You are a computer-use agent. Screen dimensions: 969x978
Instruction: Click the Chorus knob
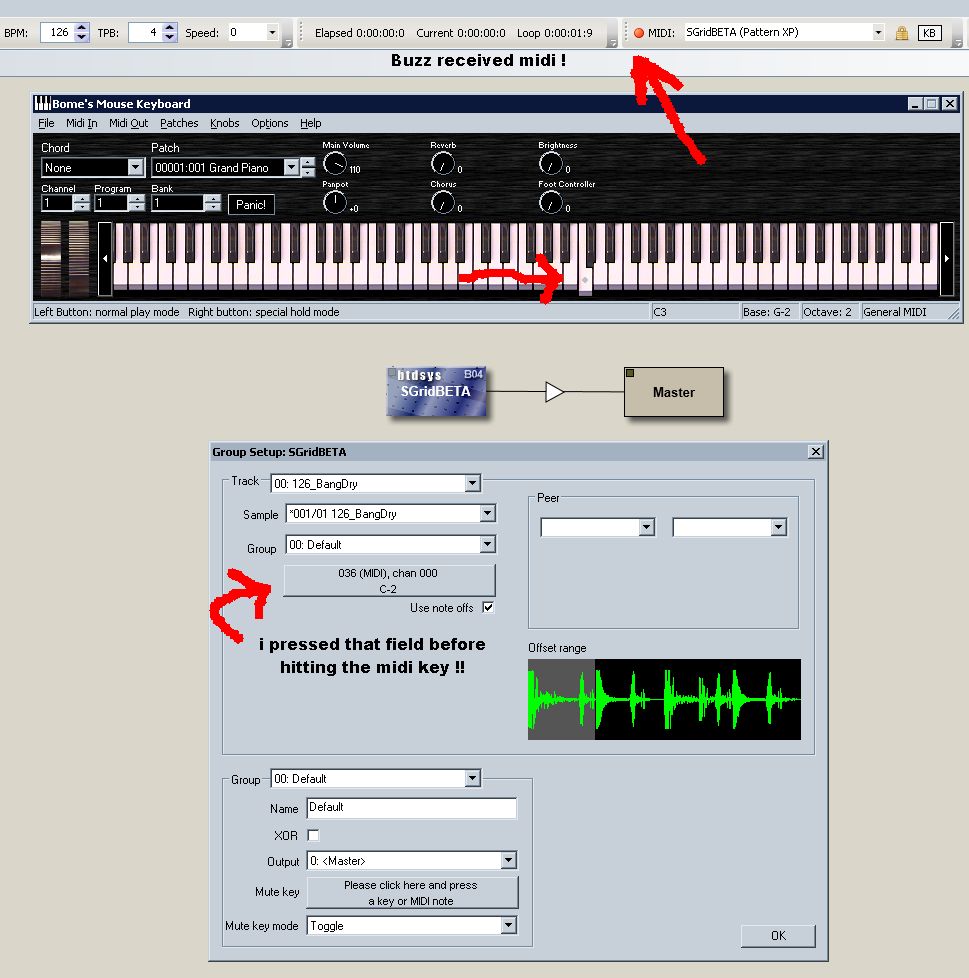coord(443,202)
